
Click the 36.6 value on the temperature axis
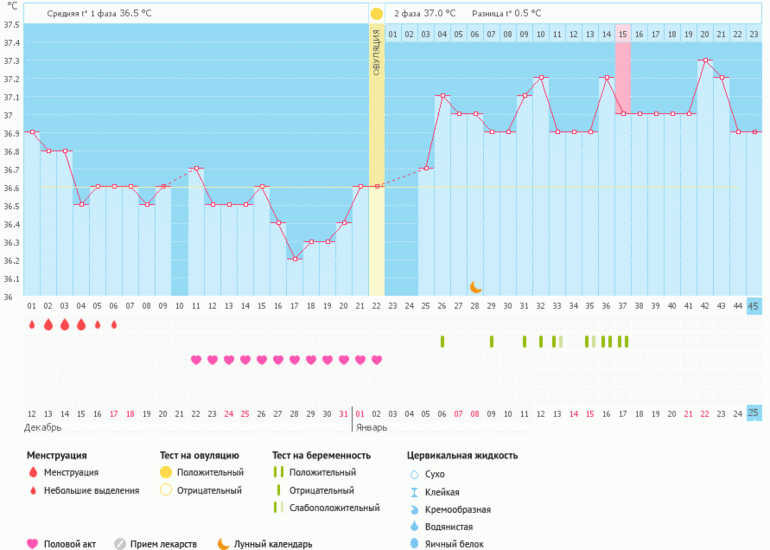click(11, 188)
